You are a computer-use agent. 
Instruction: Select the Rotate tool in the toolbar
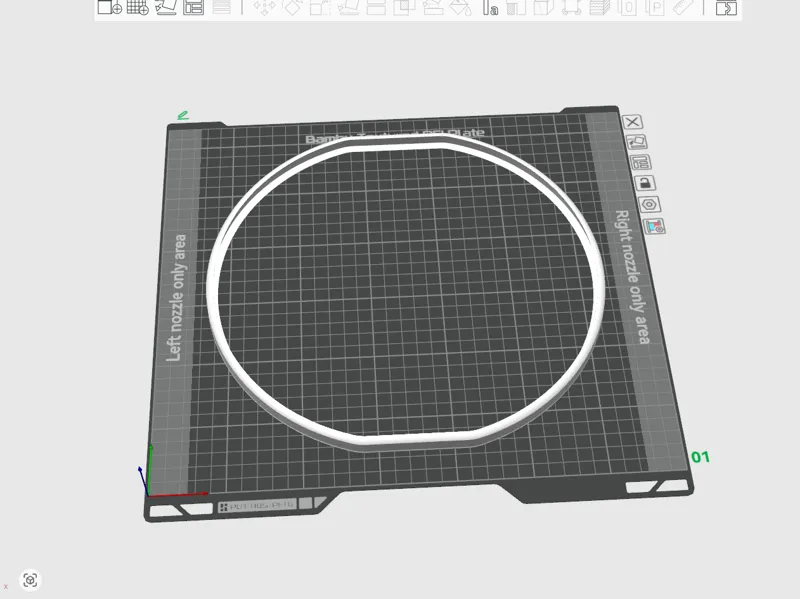(292, 7)
